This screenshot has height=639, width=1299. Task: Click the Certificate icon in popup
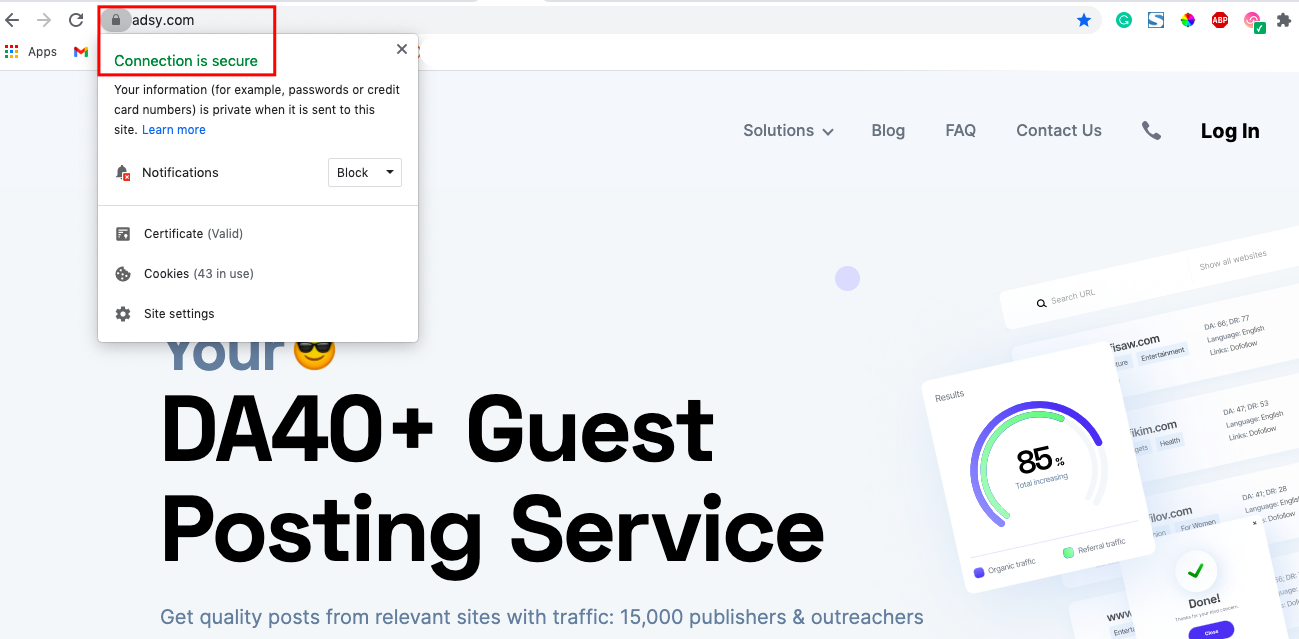123,234
